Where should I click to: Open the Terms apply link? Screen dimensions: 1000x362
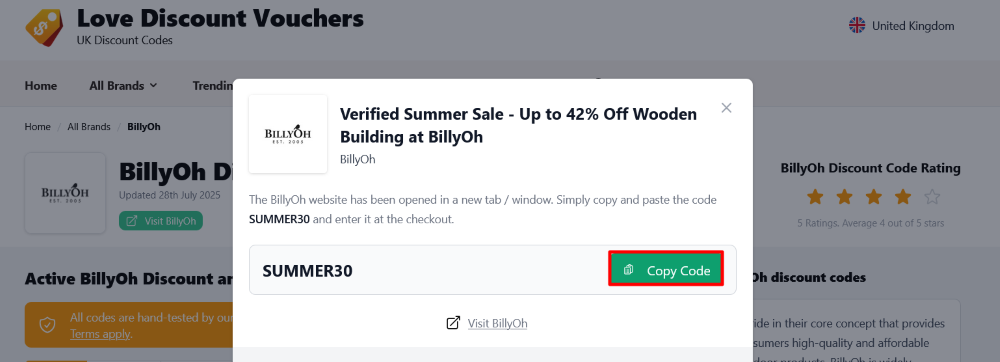100,334
